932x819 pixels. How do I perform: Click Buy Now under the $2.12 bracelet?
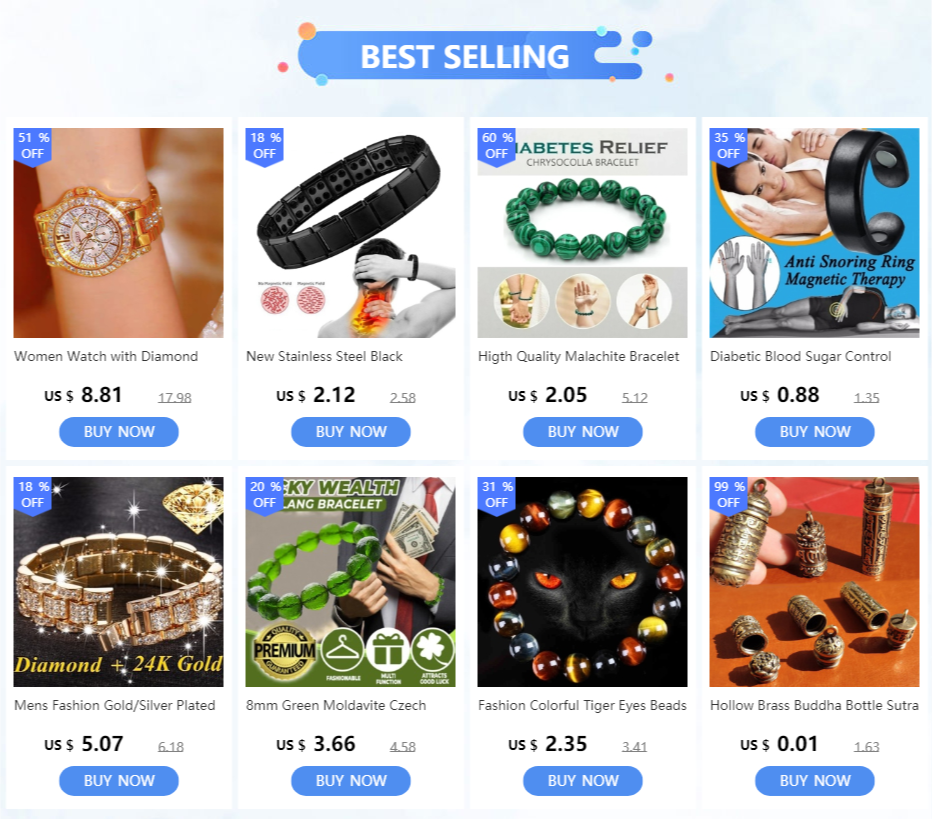[x=351, y=431]
